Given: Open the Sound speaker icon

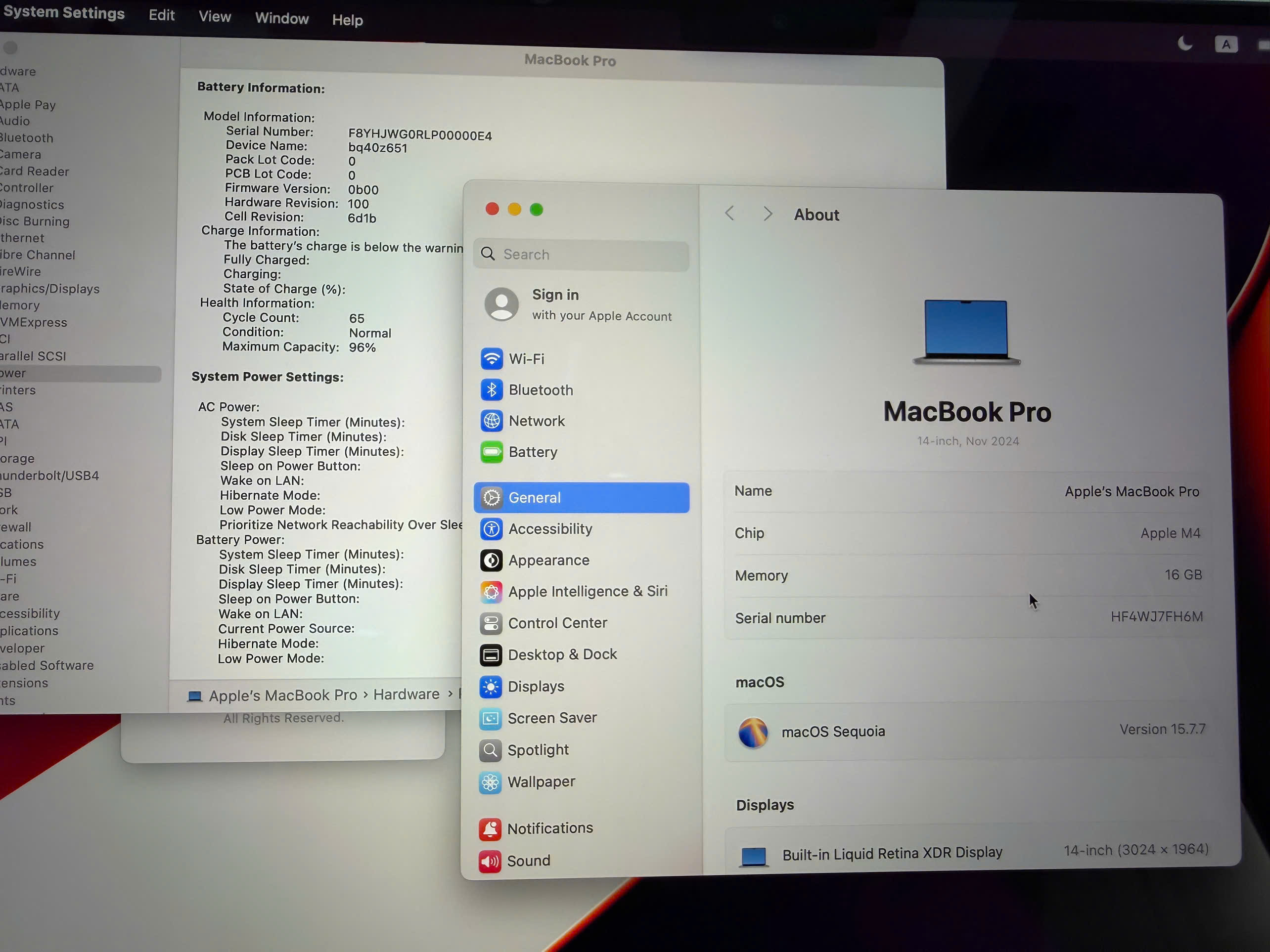Looking at the screenshot, I should click(490, 861).
